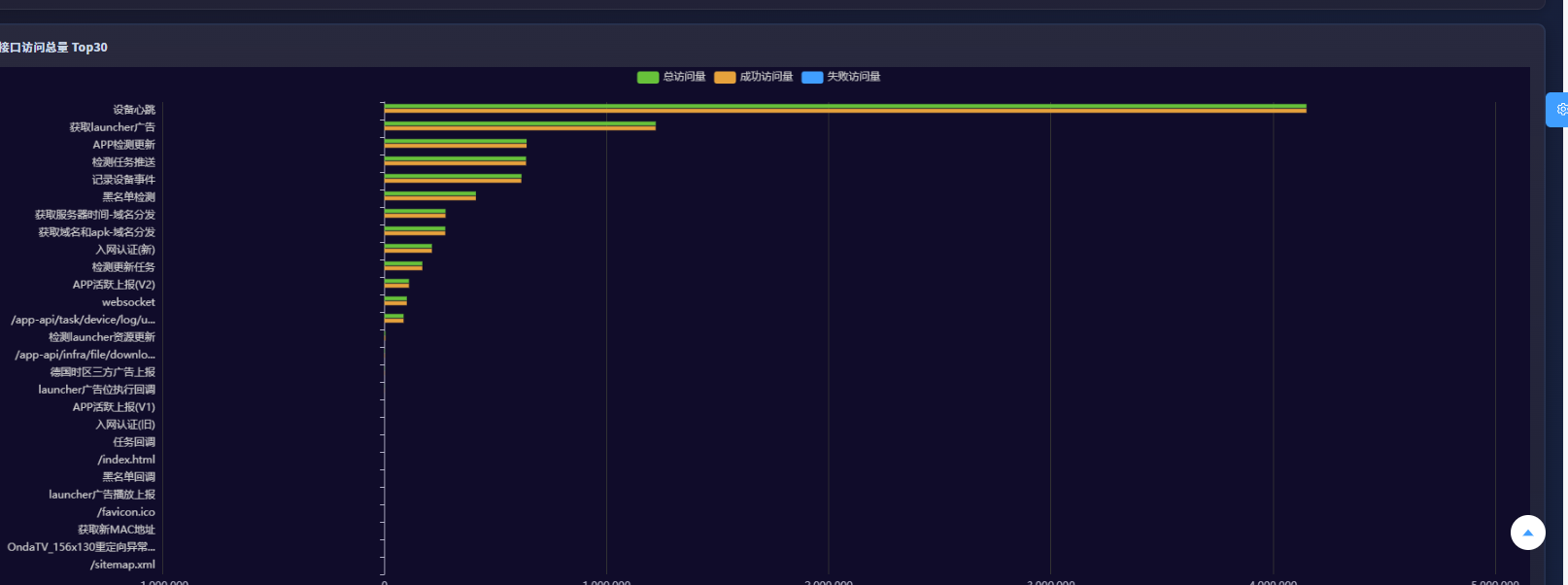
Task: Select the 设备心跳 axis label
Action: coord(134,110)
